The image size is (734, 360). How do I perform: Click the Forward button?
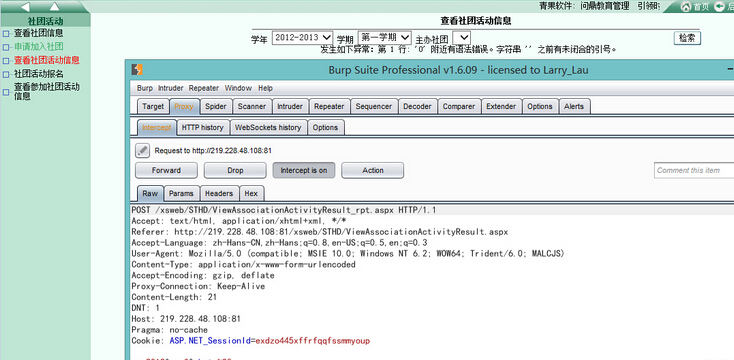coord(166,170)
